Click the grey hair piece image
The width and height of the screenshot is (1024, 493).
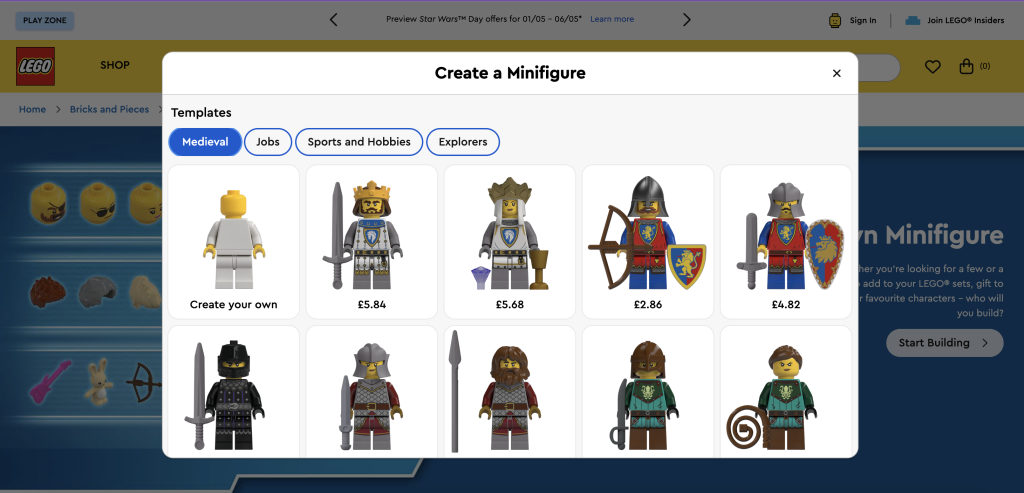point(98,291)
